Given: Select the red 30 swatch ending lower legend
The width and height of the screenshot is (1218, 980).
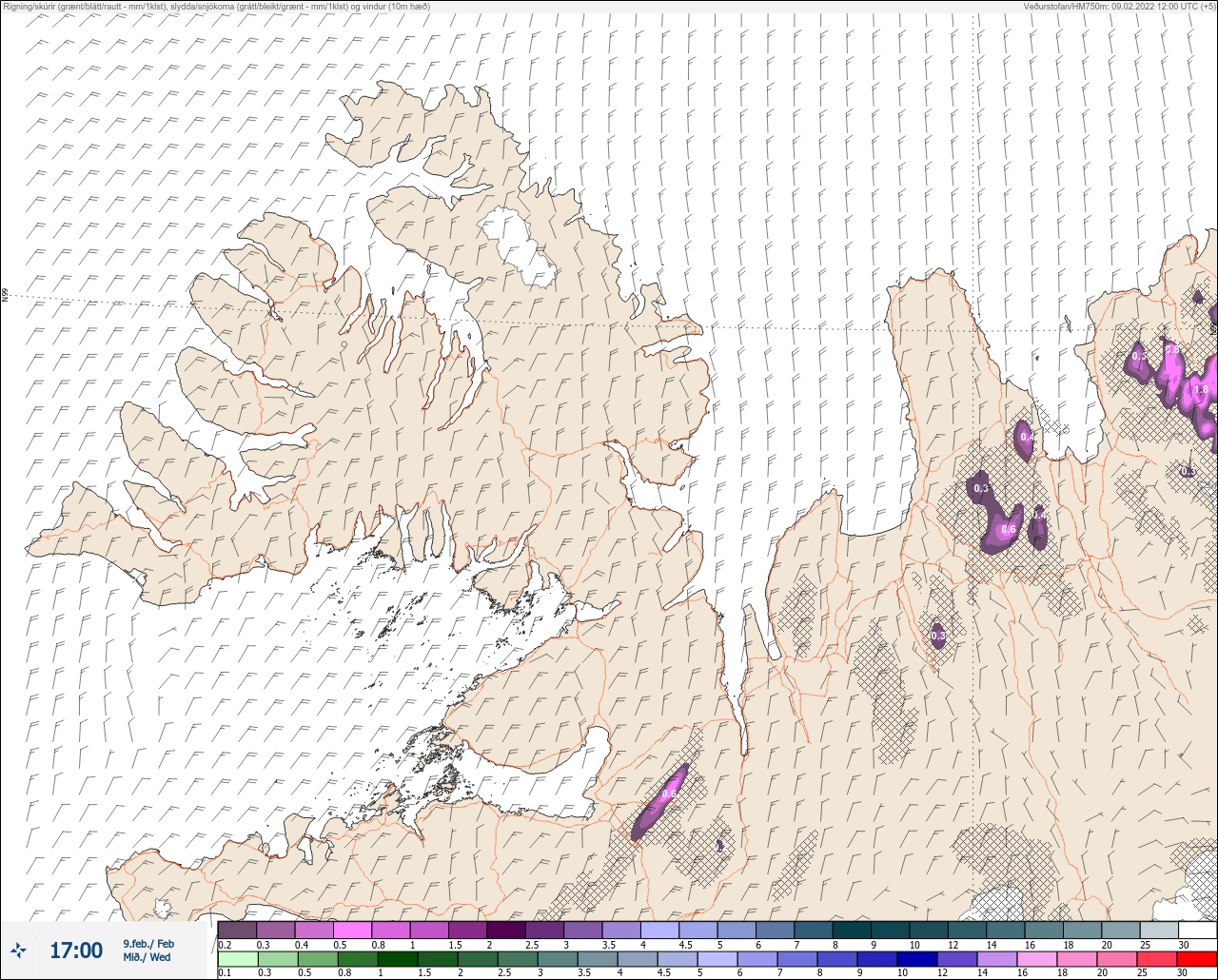Looking at the screenshot, I should coord(1197,958).
